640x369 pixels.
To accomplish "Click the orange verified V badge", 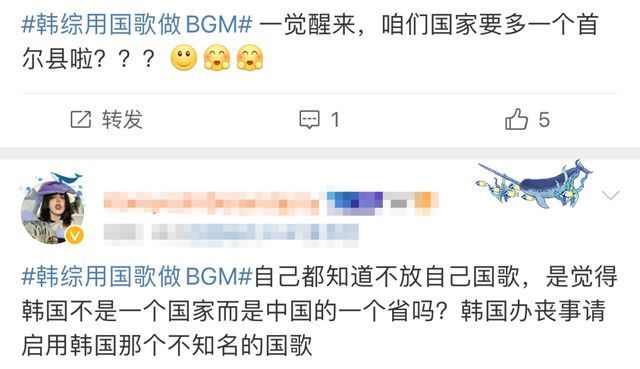I will (75, 236).
